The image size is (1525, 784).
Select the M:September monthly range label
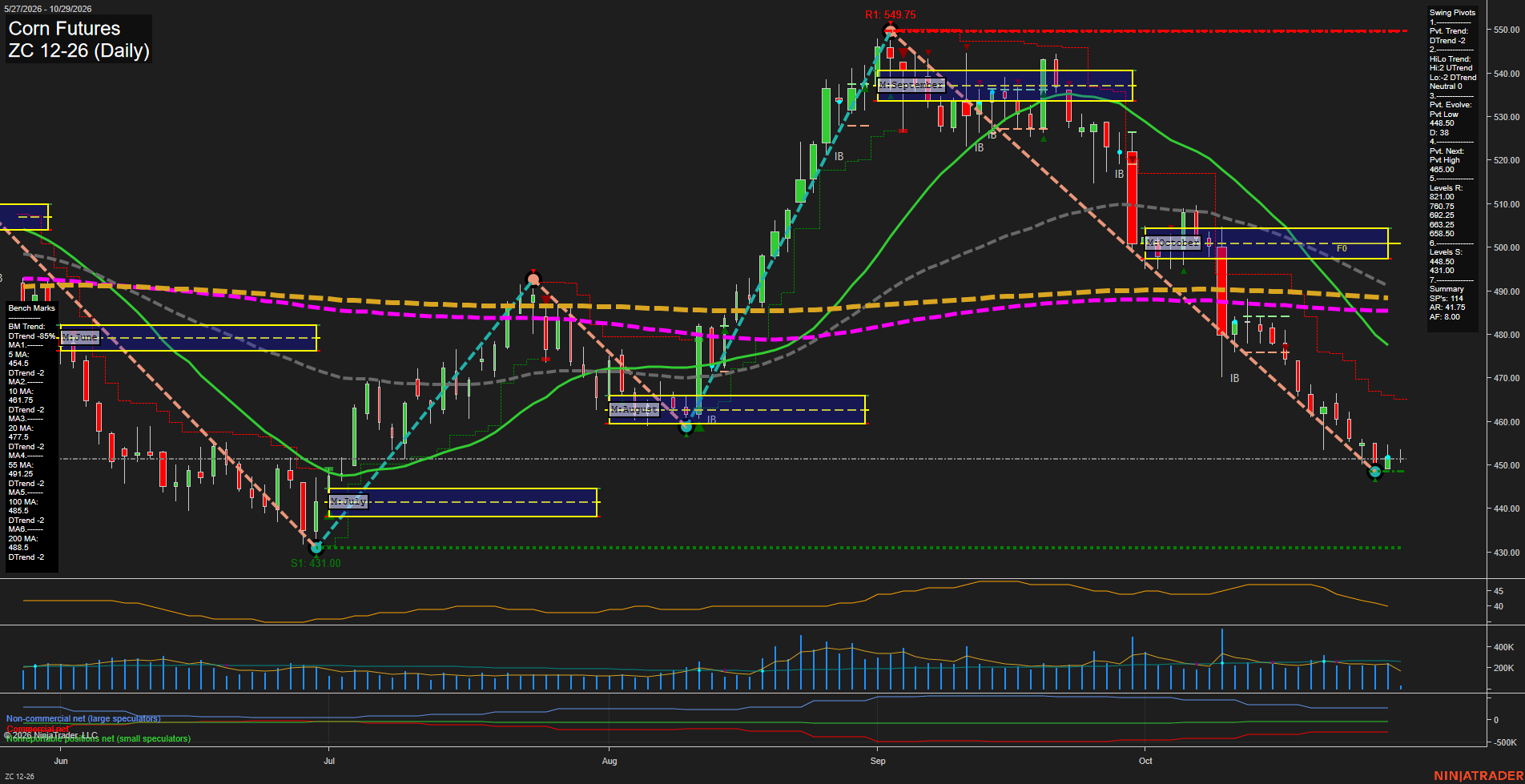[x=911, y=85]
